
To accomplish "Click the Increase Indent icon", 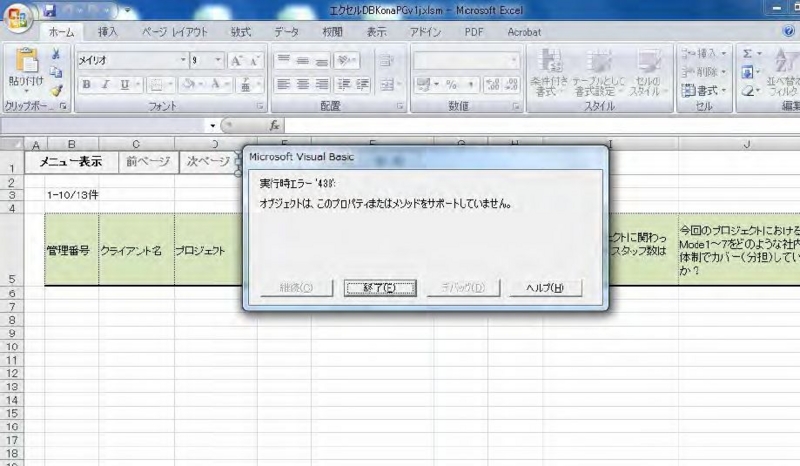I will point(363,84).
